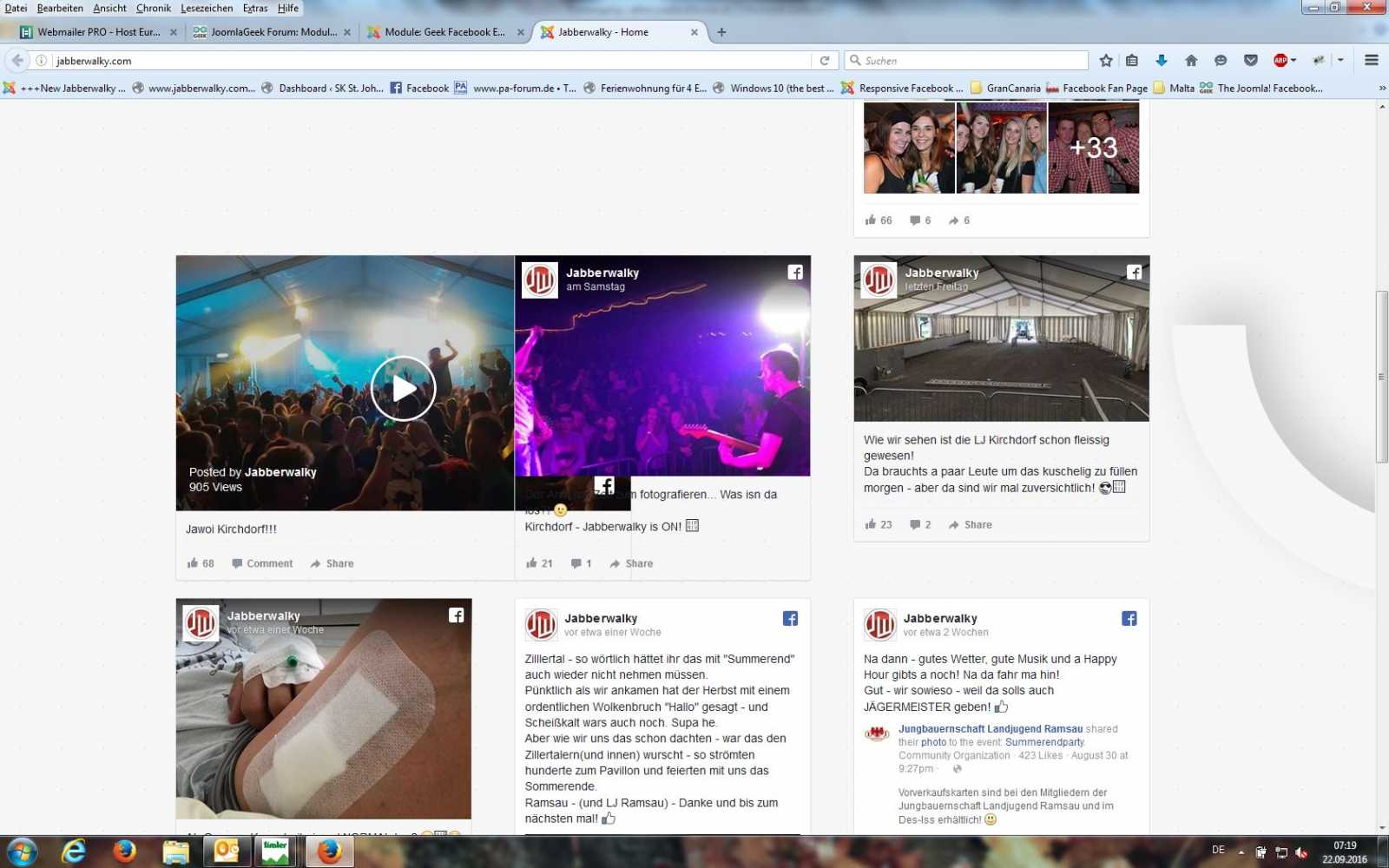This screenshot has height=868, width=1389.
Task: Open Windows Start button
Action: (21, 852)
